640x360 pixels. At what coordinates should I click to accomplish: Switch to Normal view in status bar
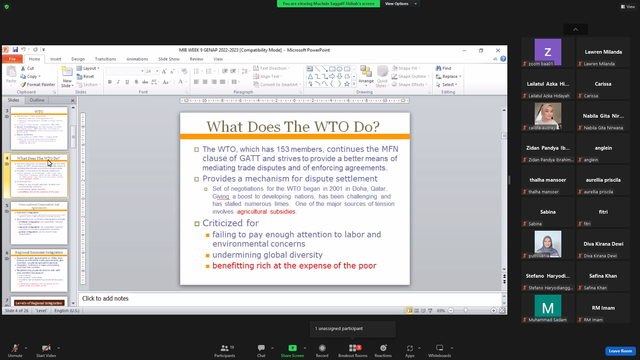[409, 311]
